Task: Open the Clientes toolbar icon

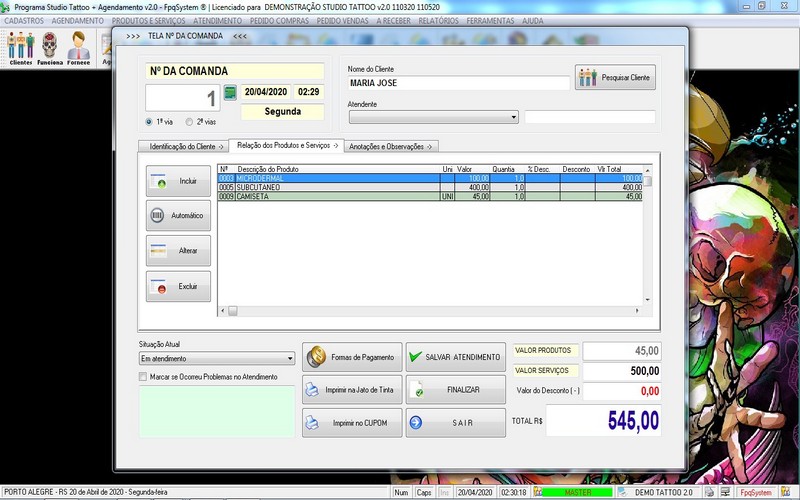Action: point(20,48)
